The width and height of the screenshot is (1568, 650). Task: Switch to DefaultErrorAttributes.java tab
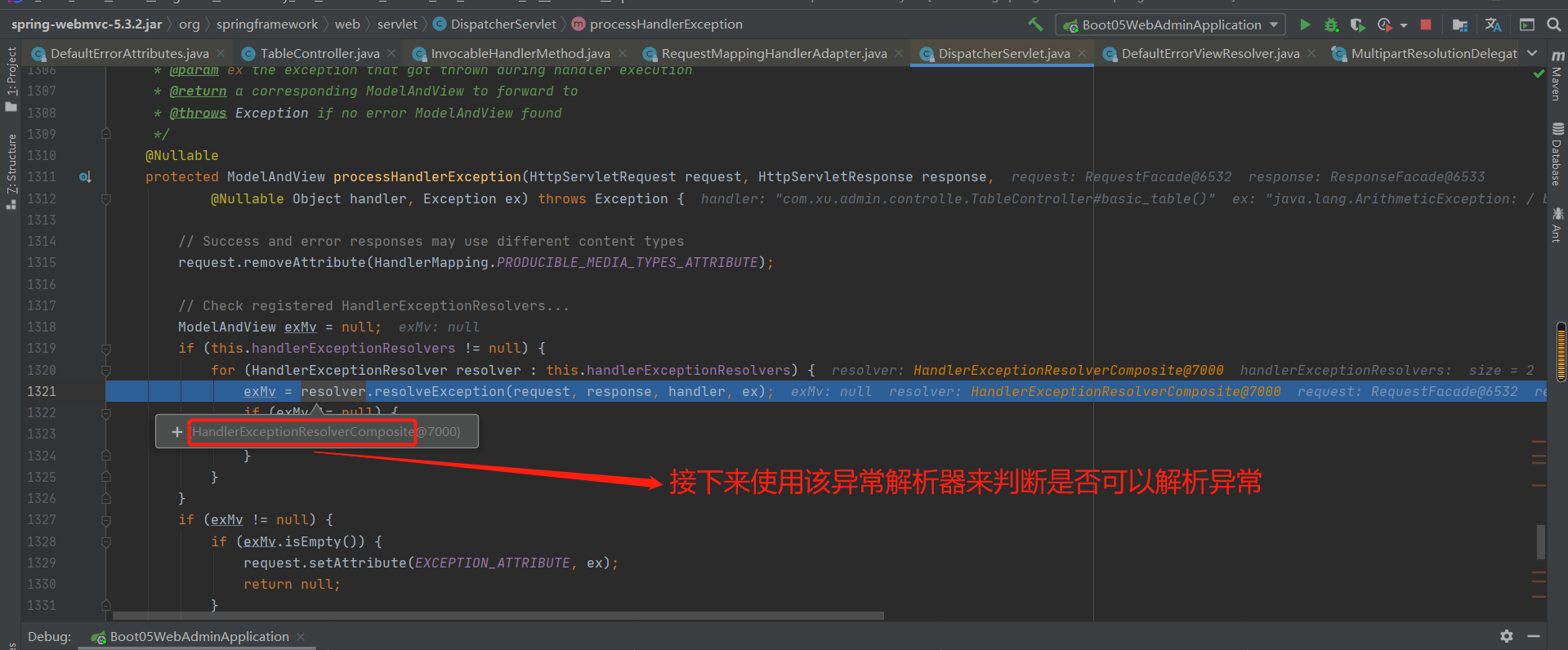129,54
